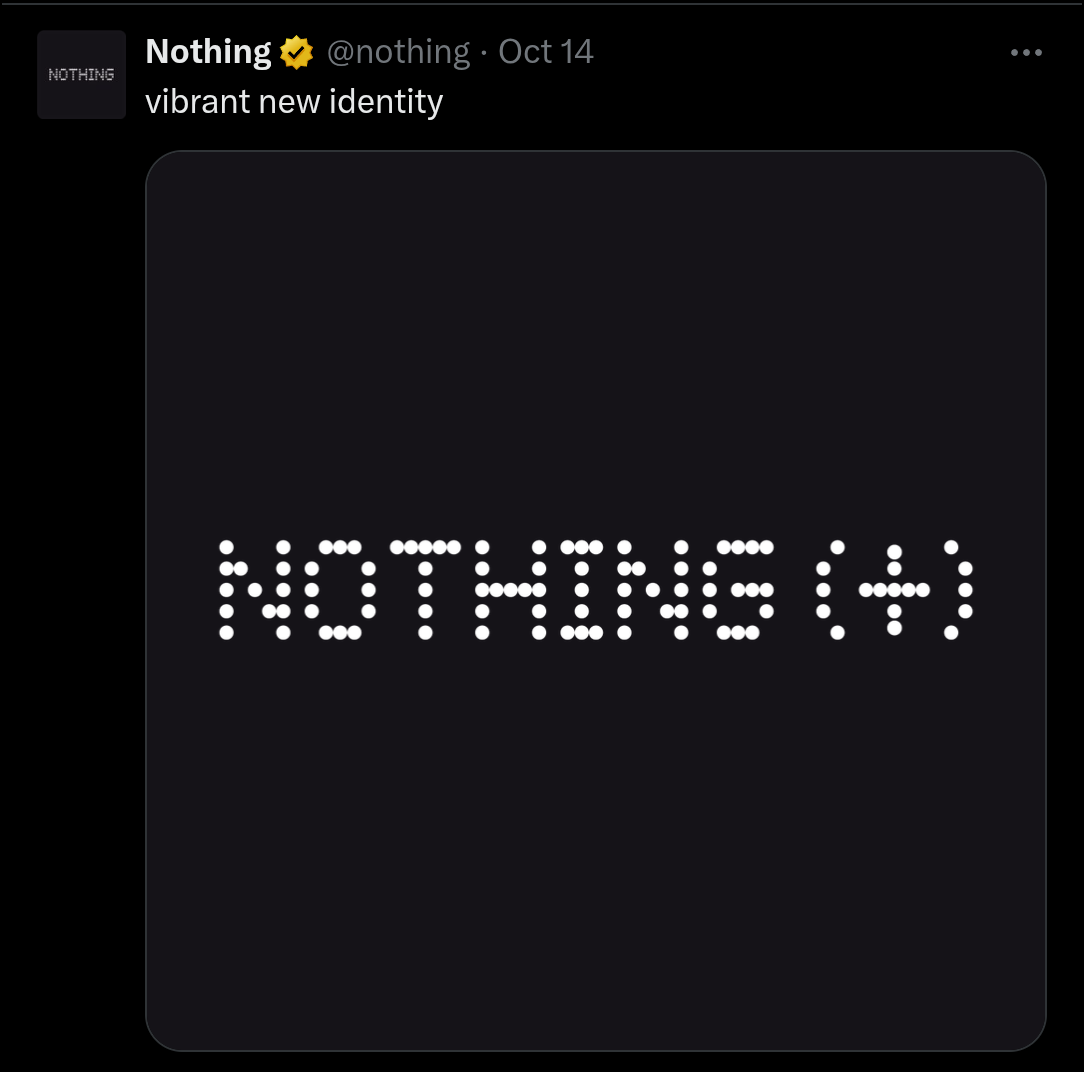The height and width of the screenshot is (1072, 1084).
Task: Click the opening parenthesis of the dot logo
Action: [829, 590]
